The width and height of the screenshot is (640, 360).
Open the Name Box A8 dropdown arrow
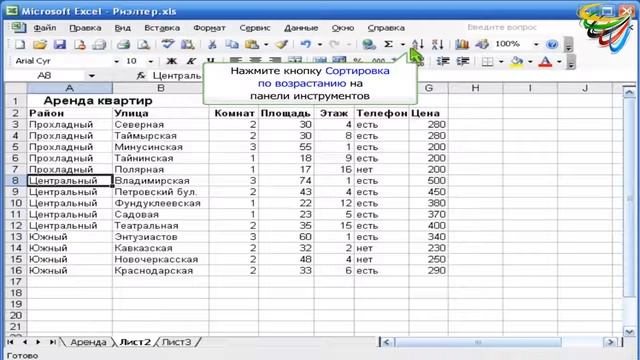92,76
